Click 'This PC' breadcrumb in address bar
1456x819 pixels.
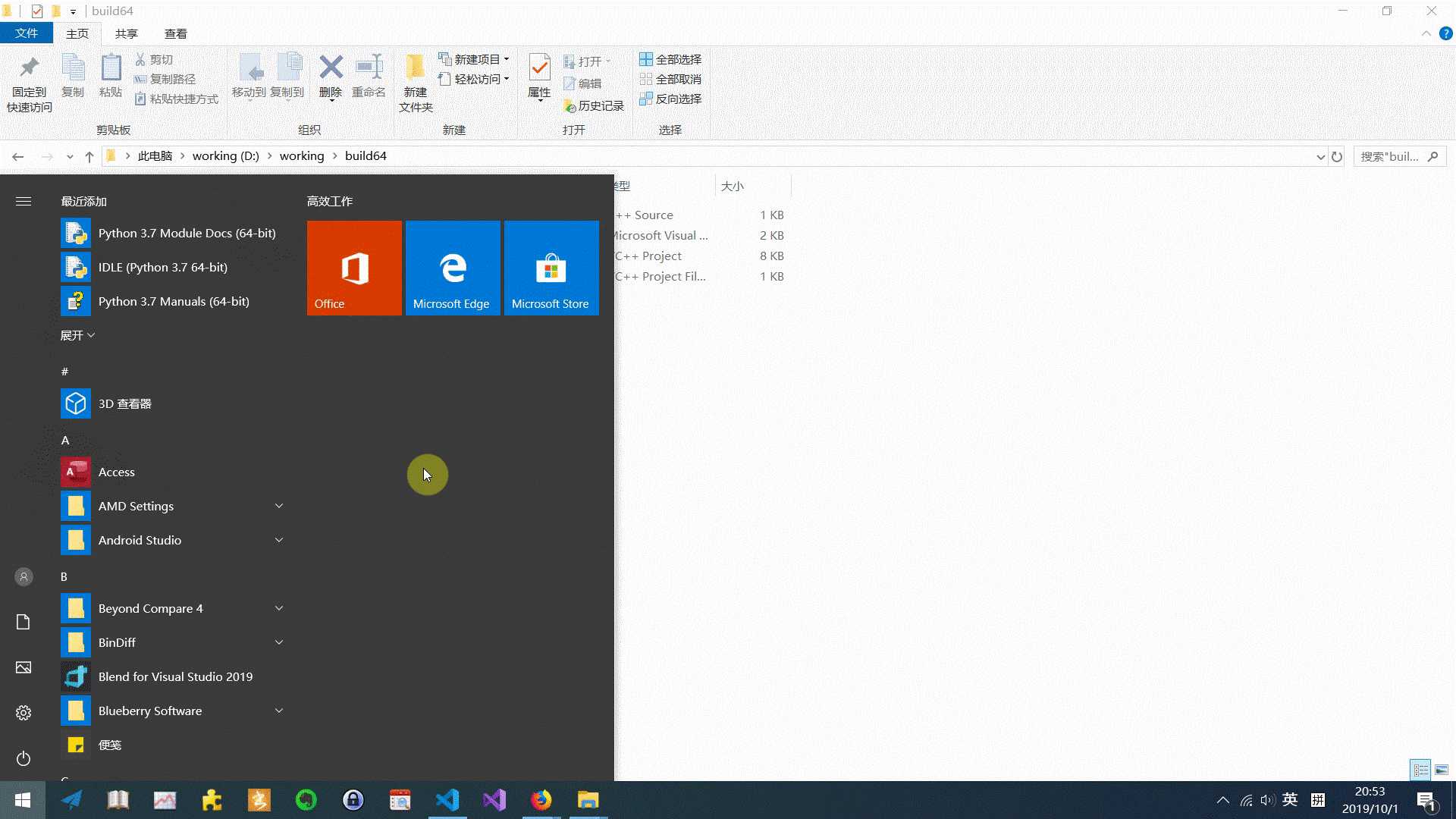pos(155,155)
